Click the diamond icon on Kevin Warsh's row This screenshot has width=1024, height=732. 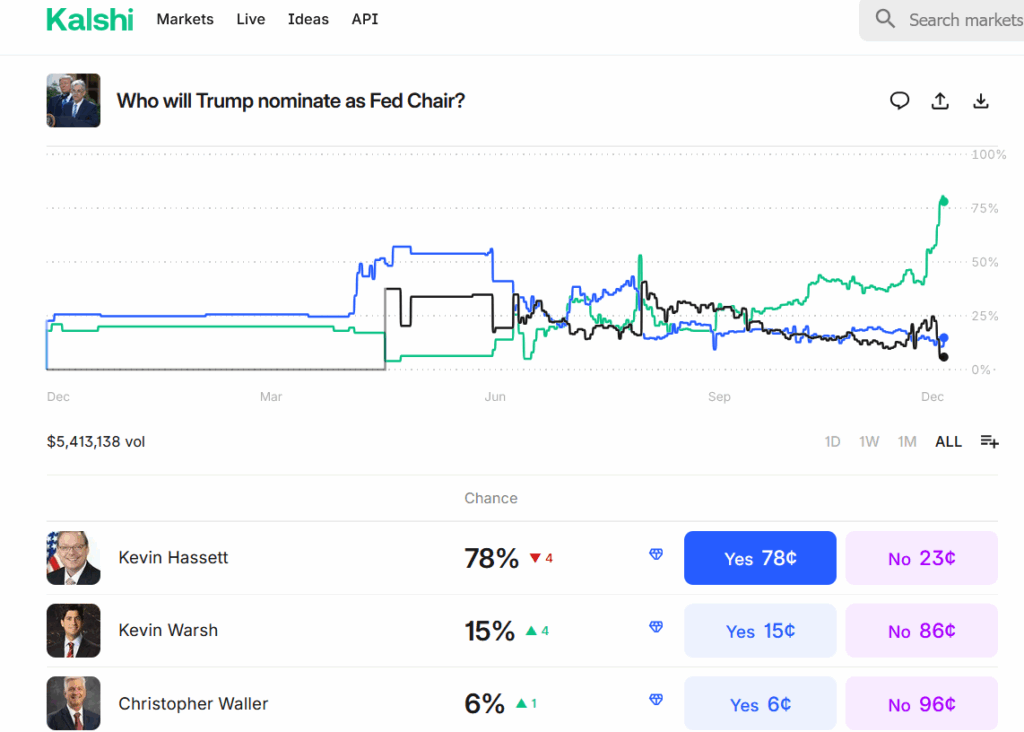point(656,625)
